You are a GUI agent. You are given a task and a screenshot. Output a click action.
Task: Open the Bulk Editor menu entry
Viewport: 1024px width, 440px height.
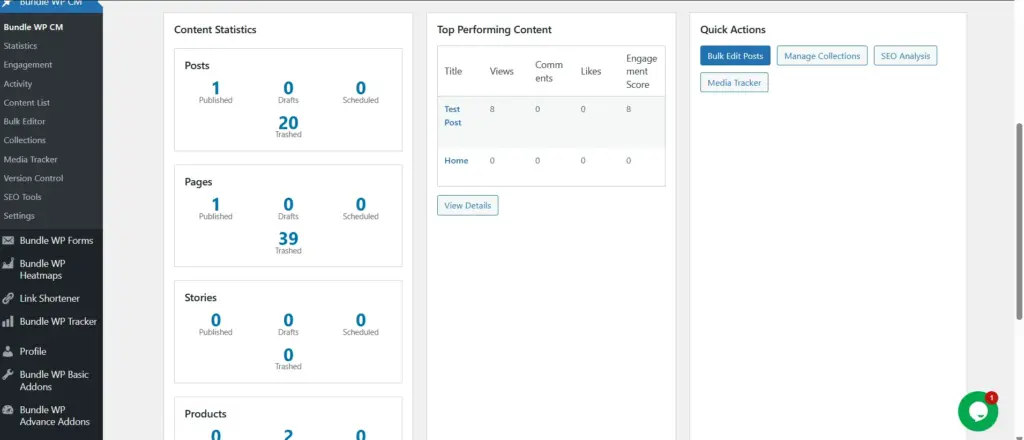[x=24, y=122]
